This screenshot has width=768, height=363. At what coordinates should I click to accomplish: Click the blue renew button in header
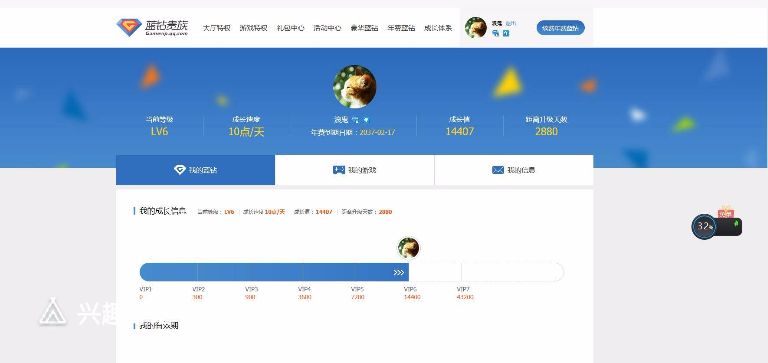[560, 28]
